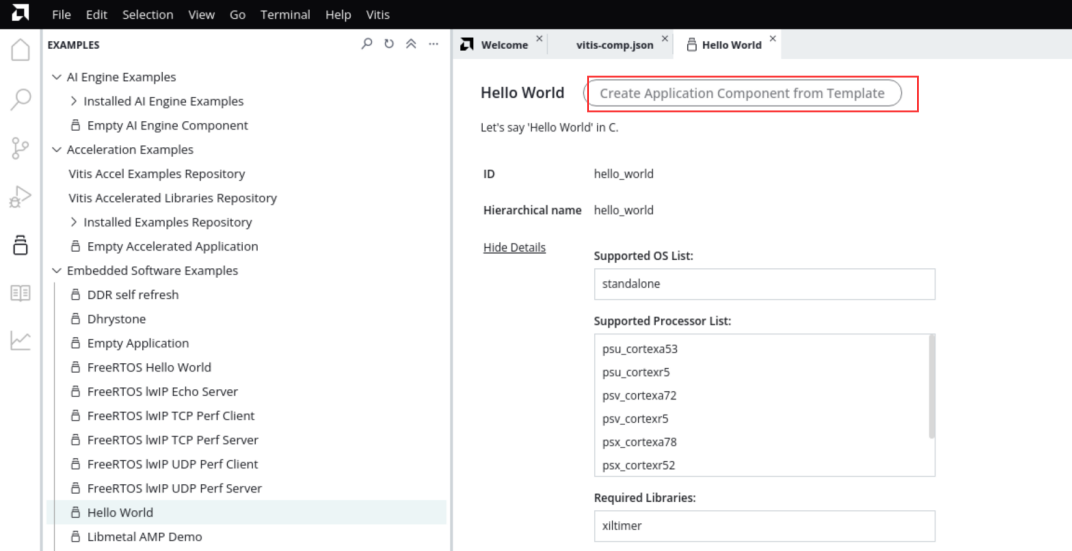Open the Welcome home icon in sidebar

coord(21,50)
